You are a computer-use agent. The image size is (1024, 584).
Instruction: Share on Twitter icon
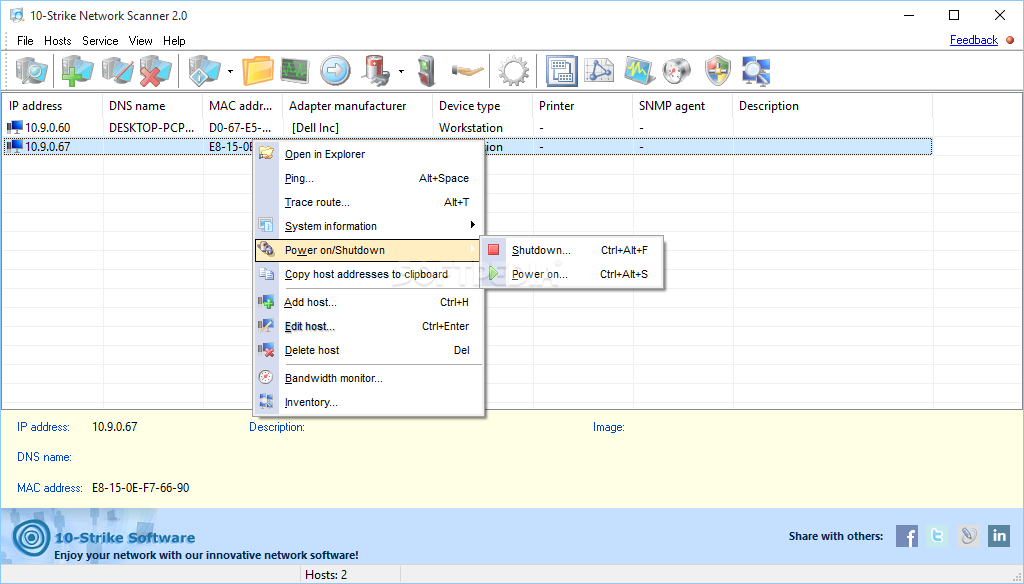937,536
